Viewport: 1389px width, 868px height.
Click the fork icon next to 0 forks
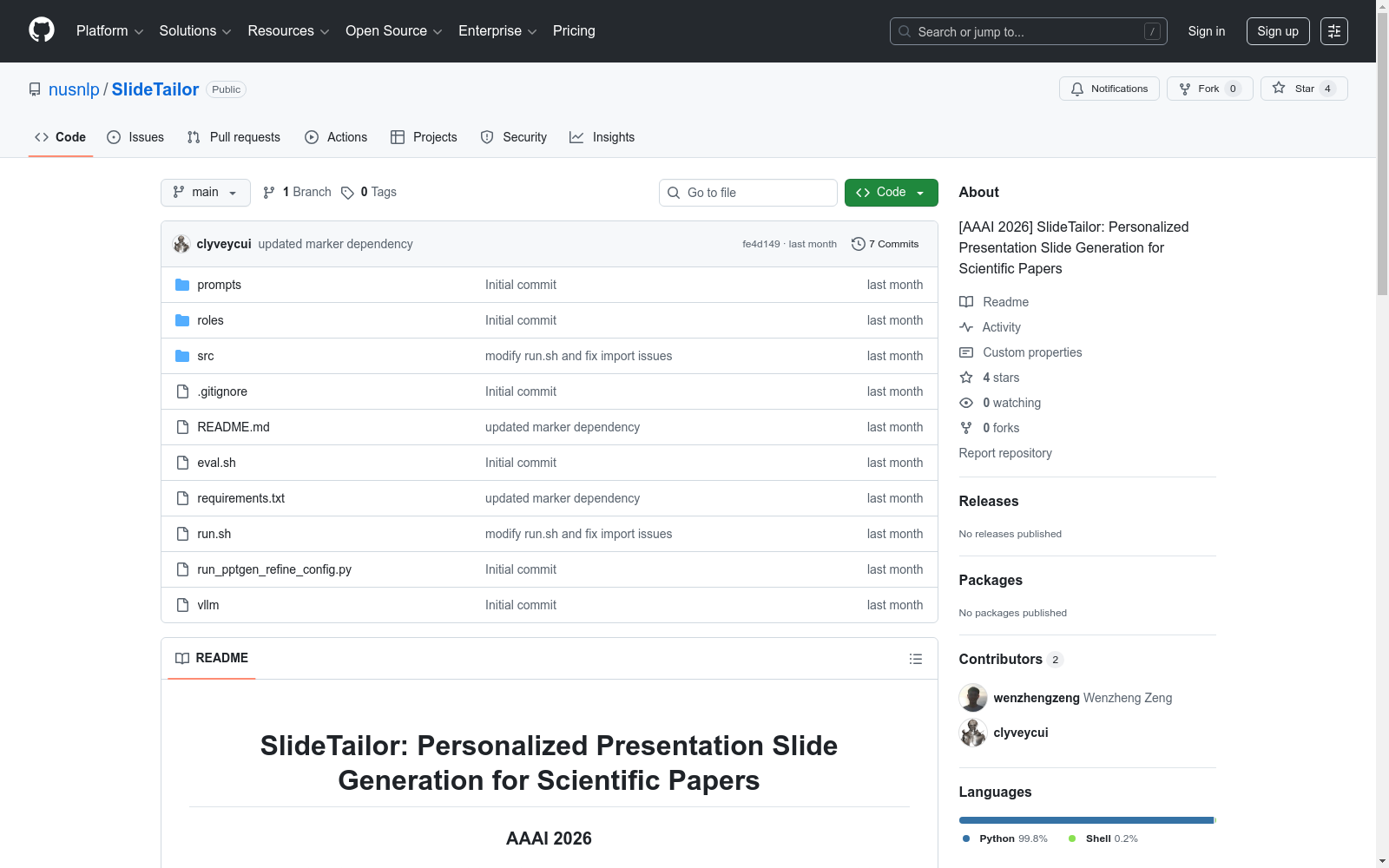pos(966,428)
